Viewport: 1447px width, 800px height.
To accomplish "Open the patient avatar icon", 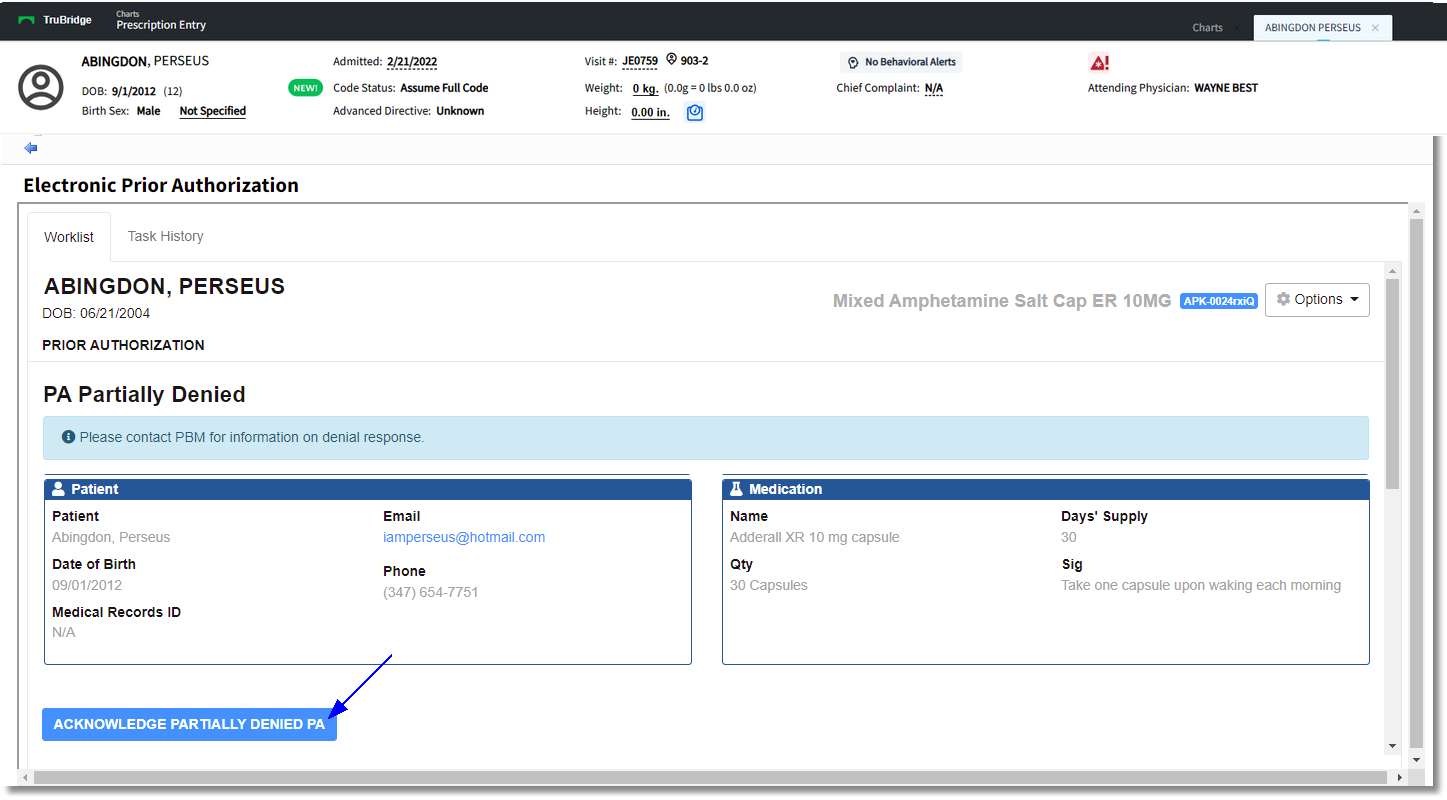I will tap(41, 87).
